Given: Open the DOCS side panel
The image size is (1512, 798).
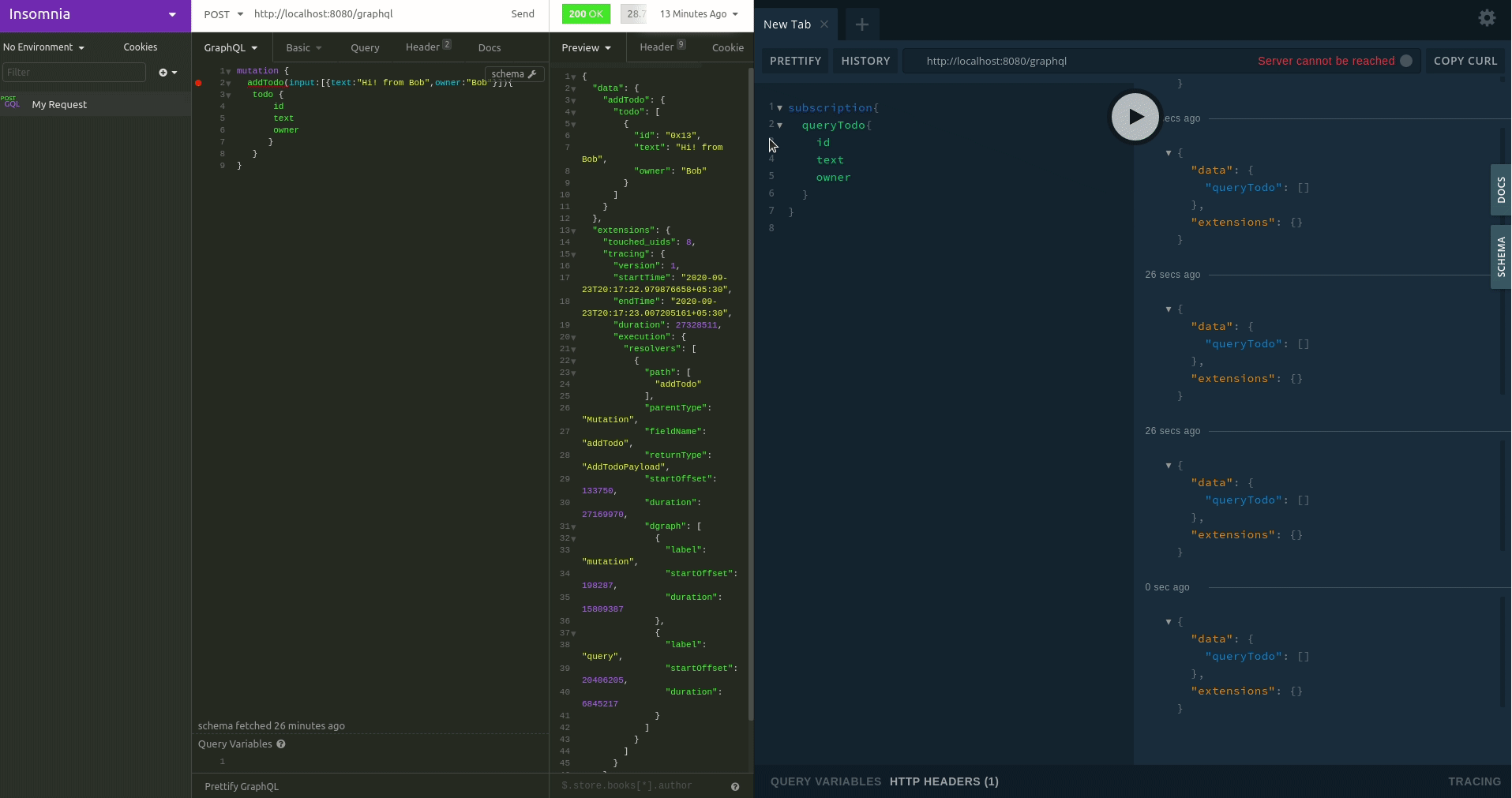Looking at the screenshot, I should (1501, 189).
